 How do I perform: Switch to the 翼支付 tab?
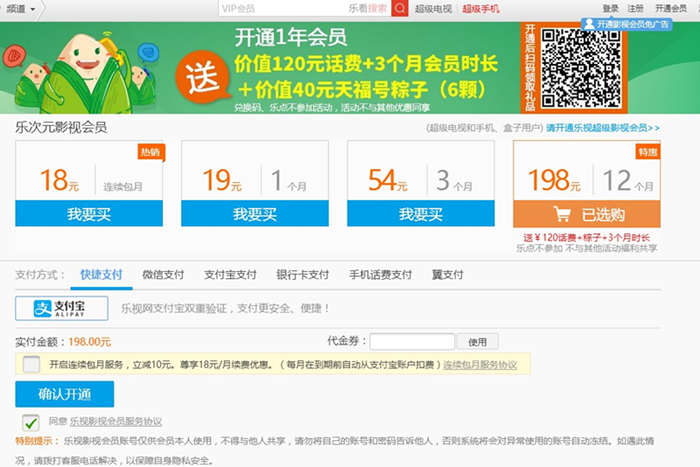point(447,275)
